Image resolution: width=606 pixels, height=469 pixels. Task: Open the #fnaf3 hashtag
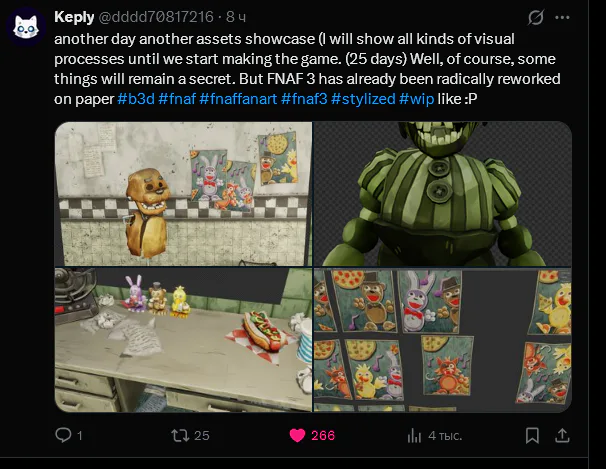pos(304,99)
